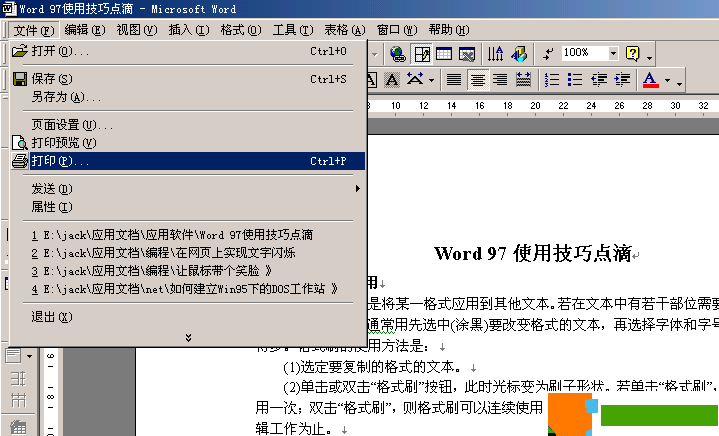
Task: Click the Character Border icon
Action: [371, 80]
